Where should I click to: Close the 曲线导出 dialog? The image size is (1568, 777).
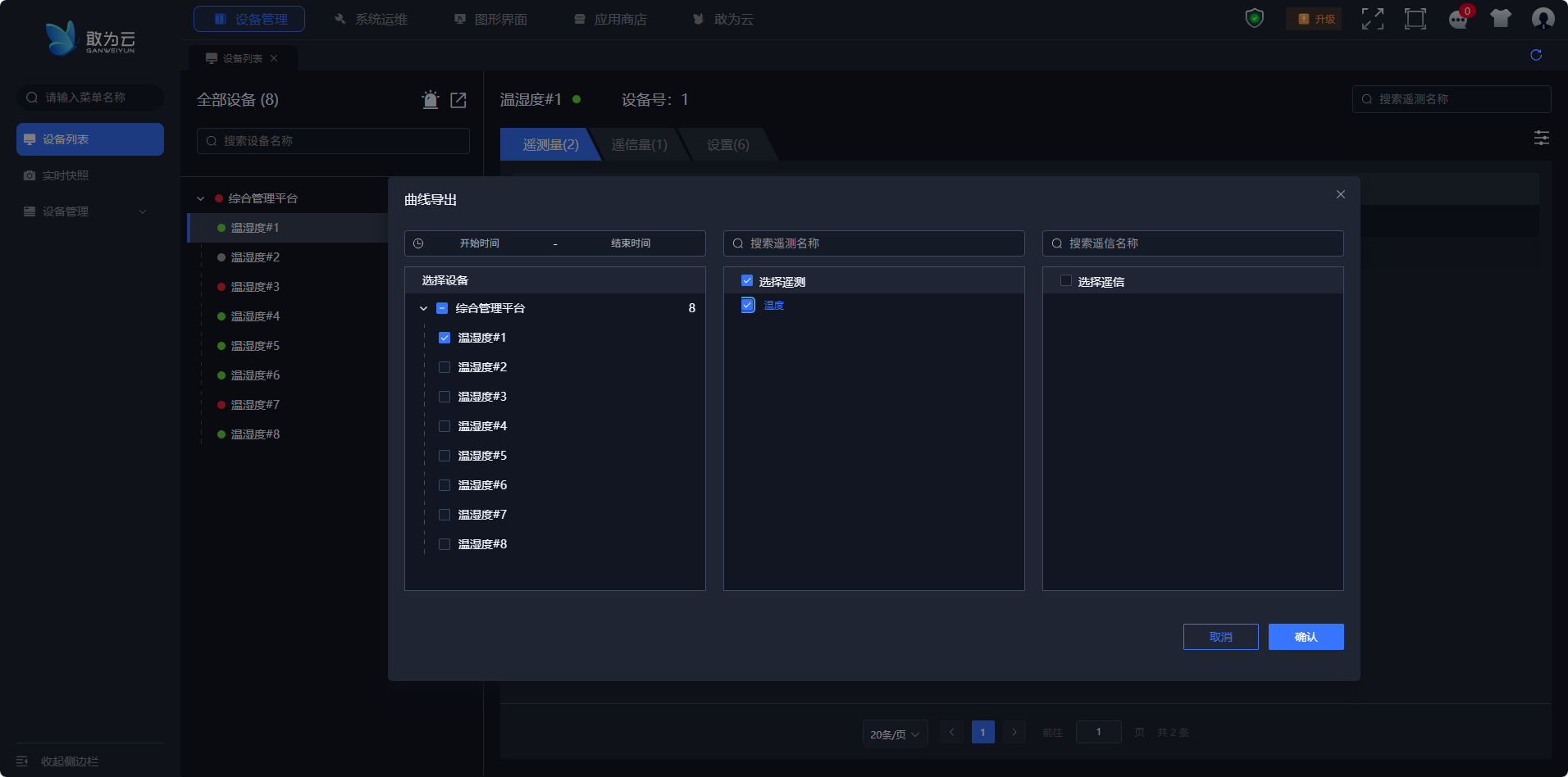pyautogui.click(x=1341, y=194)
